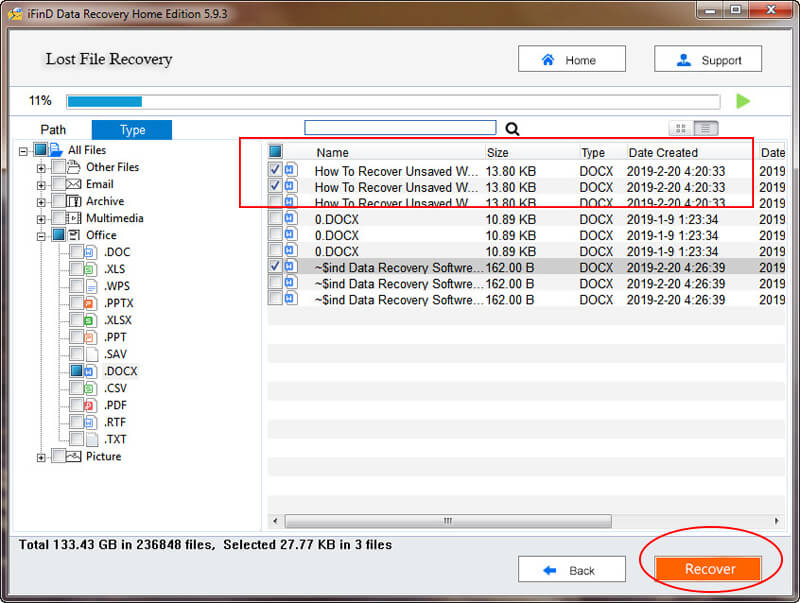Screen dimensions: 800x603
Task: Click the Email envelope icon
Action: 74,184
